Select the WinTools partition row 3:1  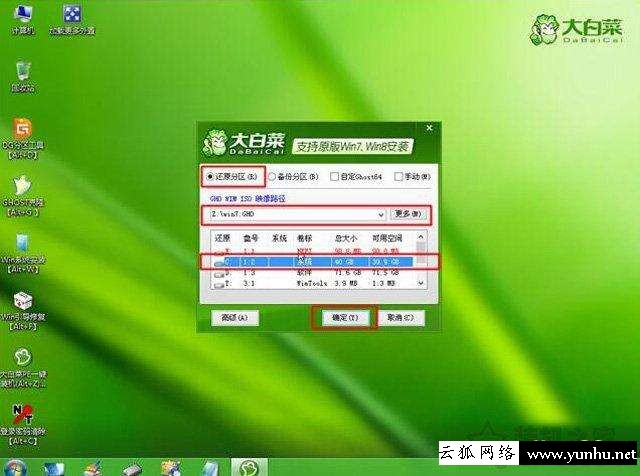pyautogui.click(x=313, y=283)
